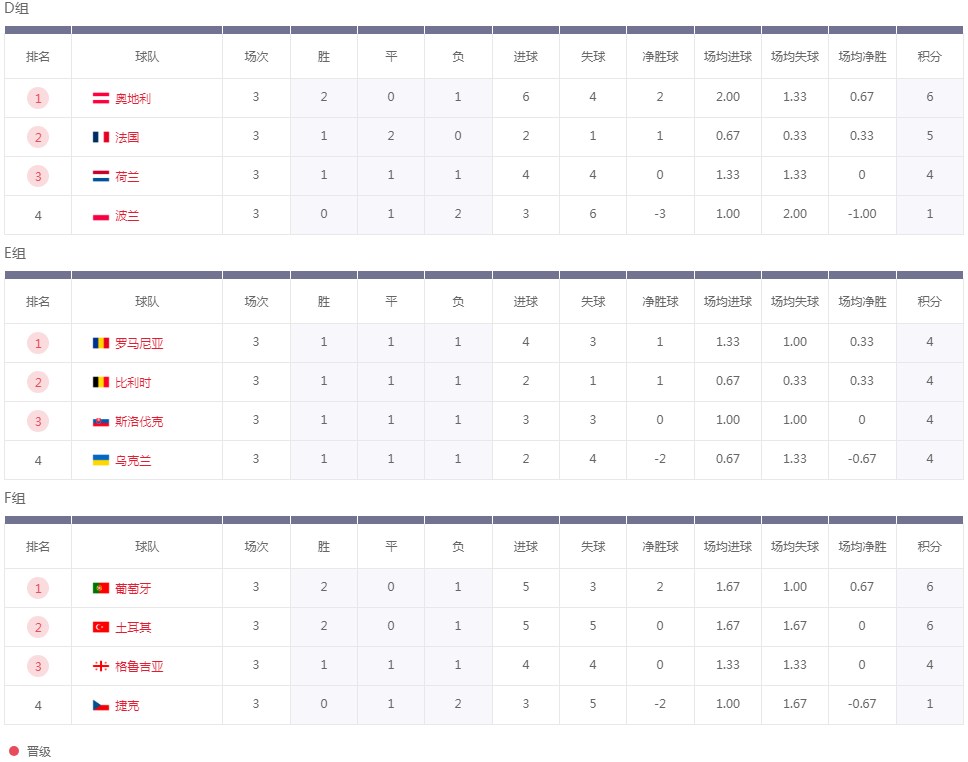
Task: Click the Turkey flag icon
Action: click(101, 627)
